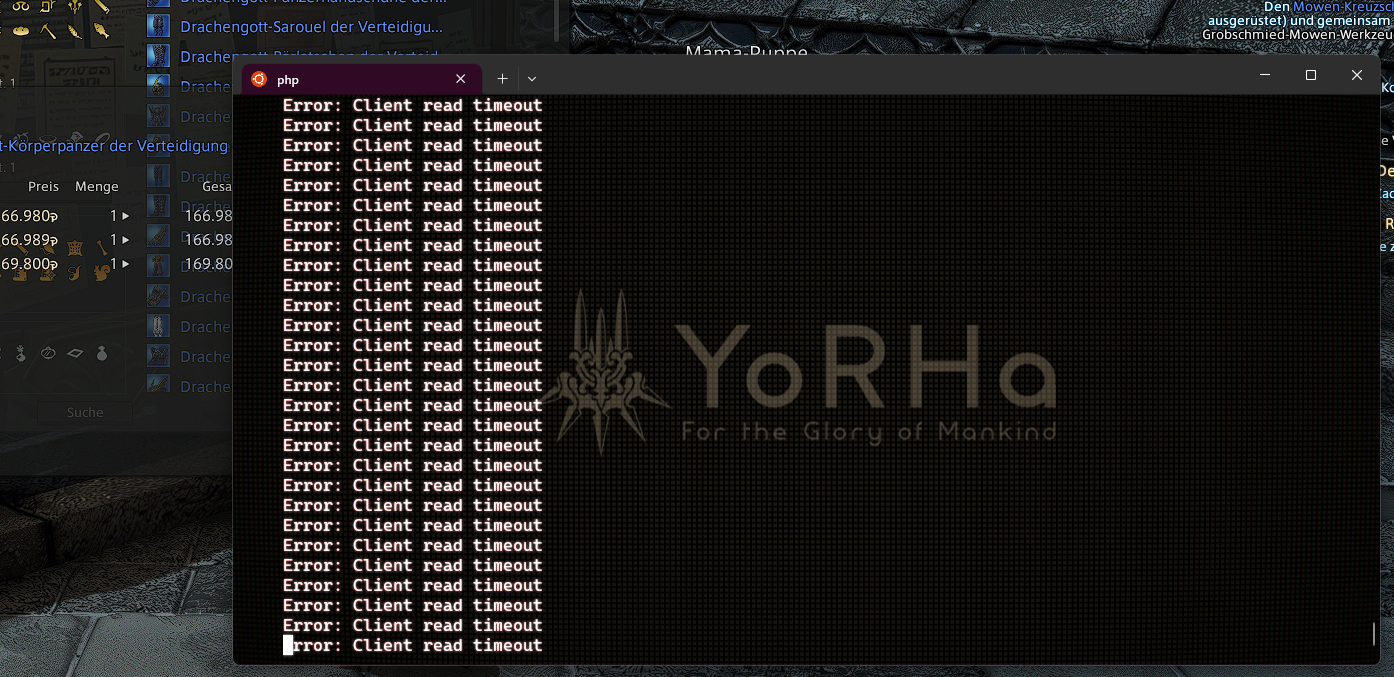Click the Menge column header

pos(97,186)
